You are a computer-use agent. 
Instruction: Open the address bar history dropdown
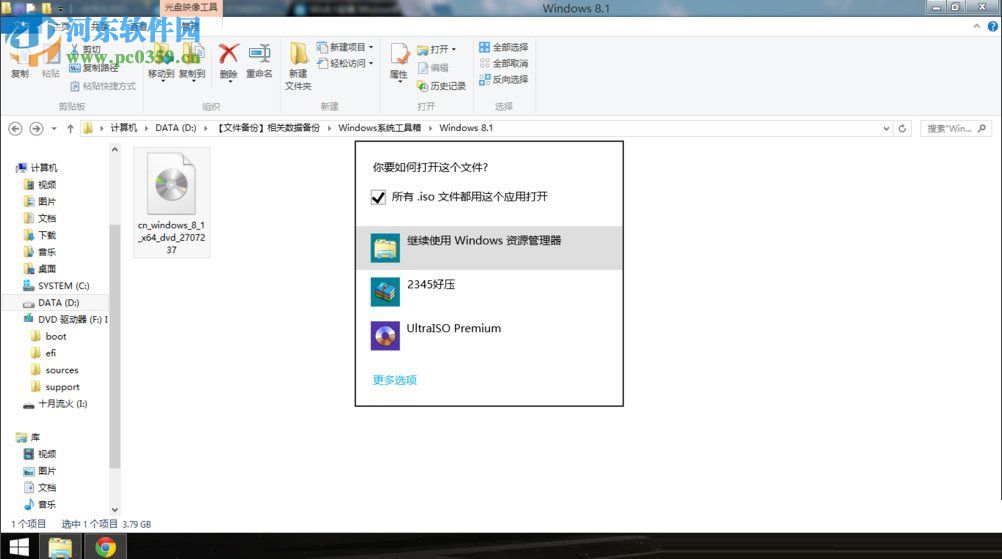click(x=886, y=128)
